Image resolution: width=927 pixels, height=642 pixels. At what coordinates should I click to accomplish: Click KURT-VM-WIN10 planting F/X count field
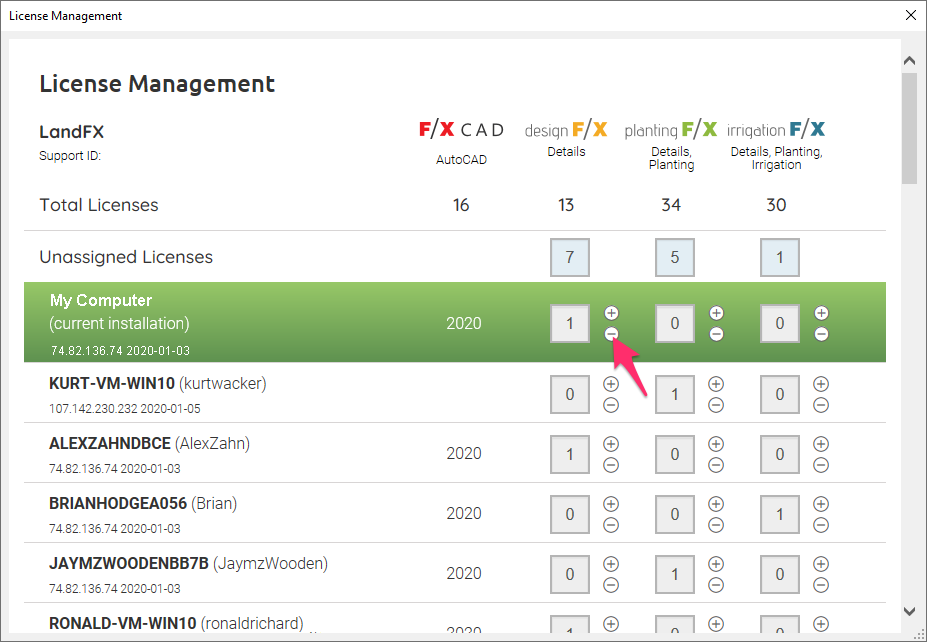click(675, 394)
